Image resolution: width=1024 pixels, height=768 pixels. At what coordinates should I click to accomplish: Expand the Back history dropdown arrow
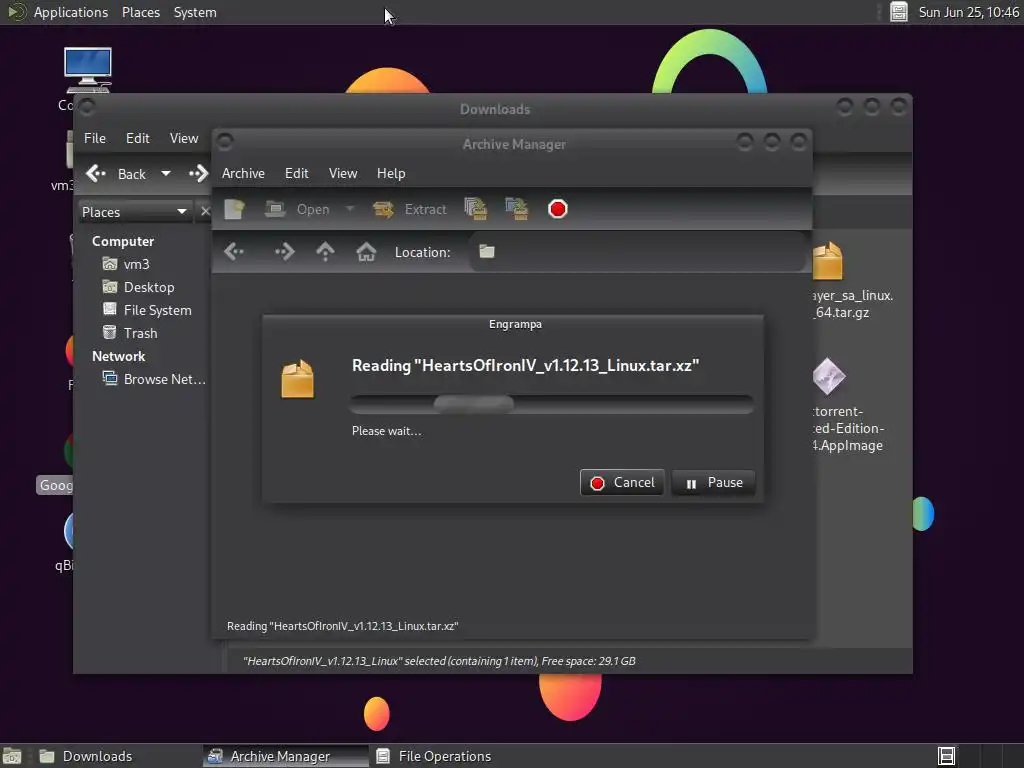pyautogui.click(x=166, y=174)
